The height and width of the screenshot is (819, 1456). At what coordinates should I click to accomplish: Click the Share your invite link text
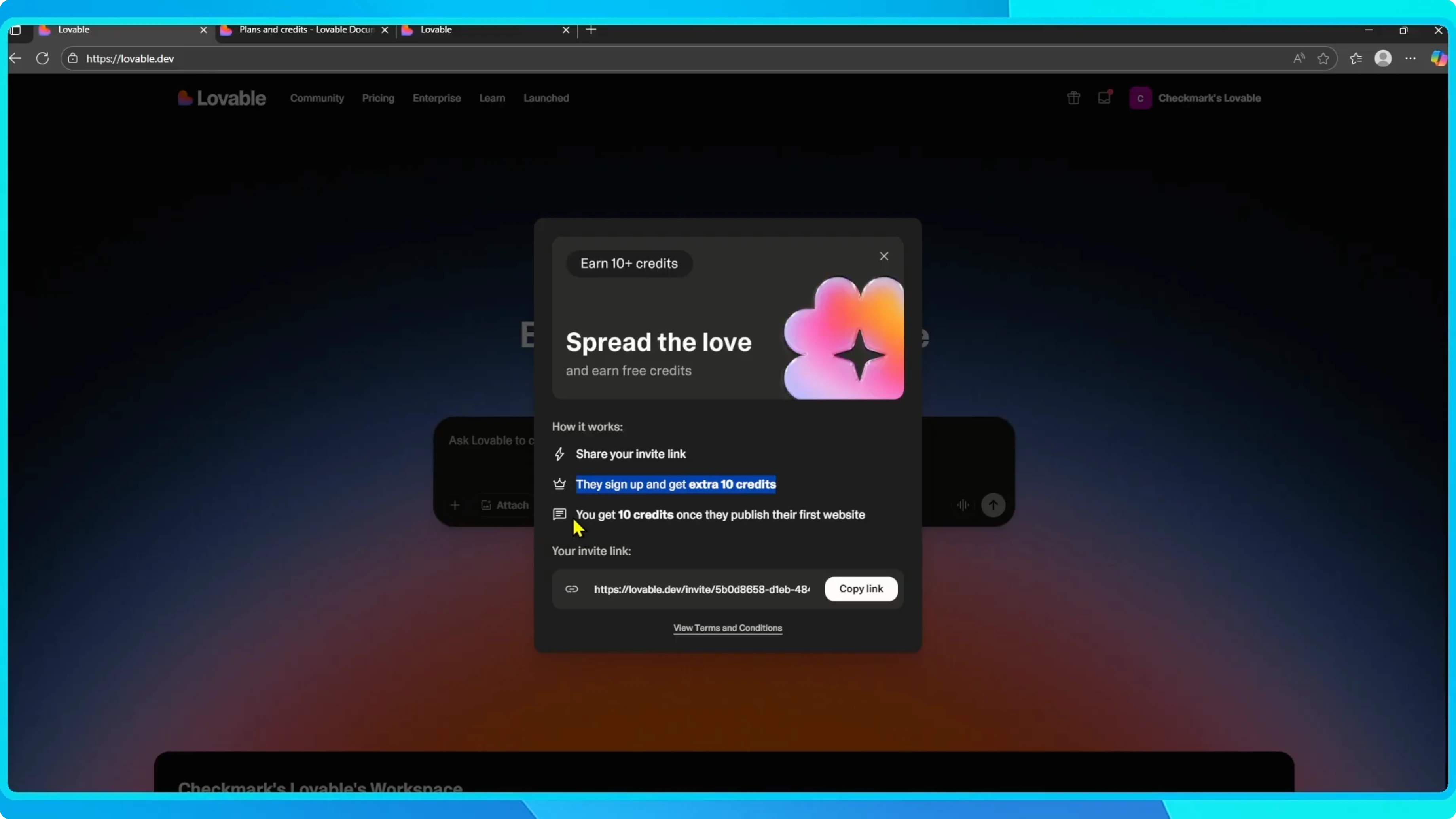631,454
